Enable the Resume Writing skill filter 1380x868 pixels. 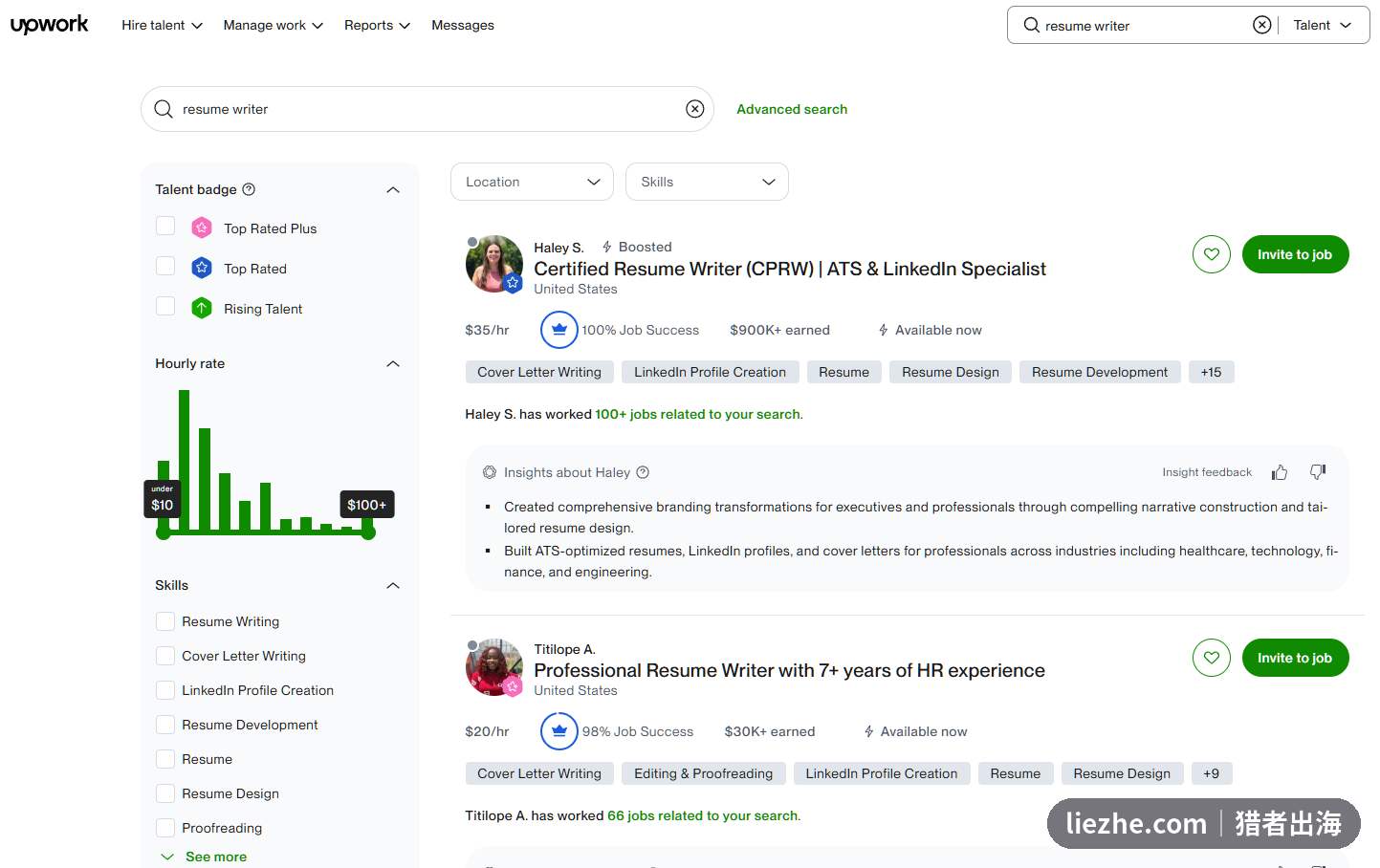point(165,621)
